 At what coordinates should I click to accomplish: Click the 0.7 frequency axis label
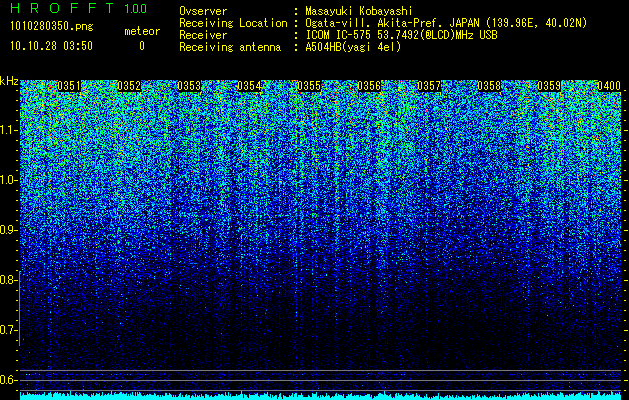tap(7, 330)
